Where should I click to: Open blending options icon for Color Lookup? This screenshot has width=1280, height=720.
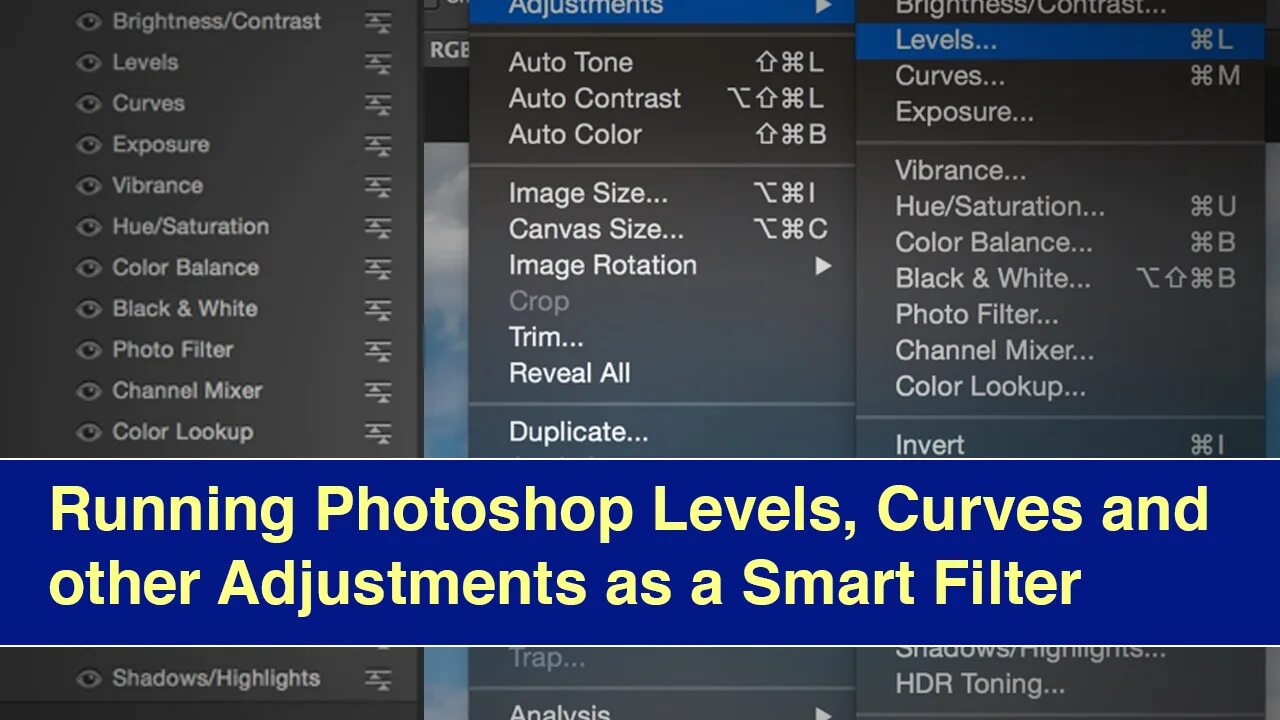pos(378,432)
